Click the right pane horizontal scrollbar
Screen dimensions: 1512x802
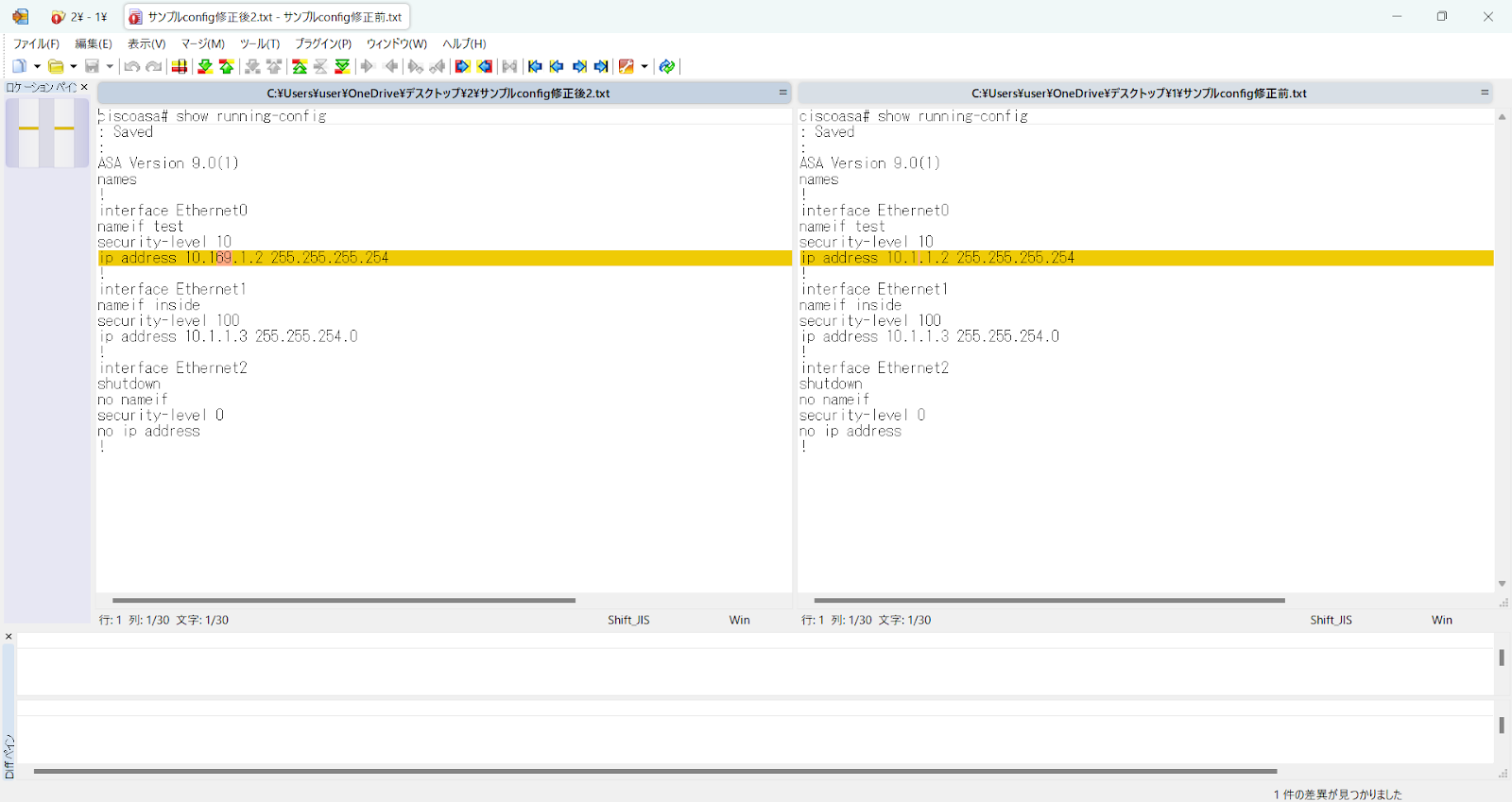tap(1049, 600)
